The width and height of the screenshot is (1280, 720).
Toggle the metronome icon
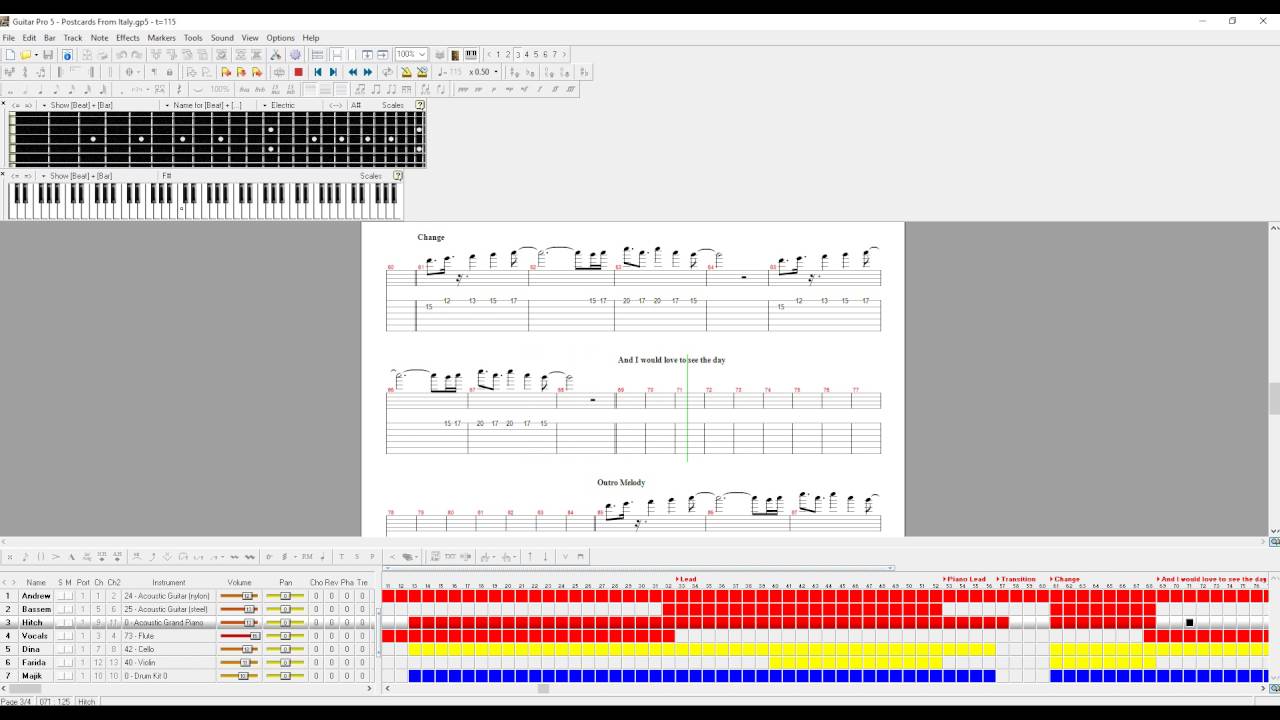click(406, 72)
